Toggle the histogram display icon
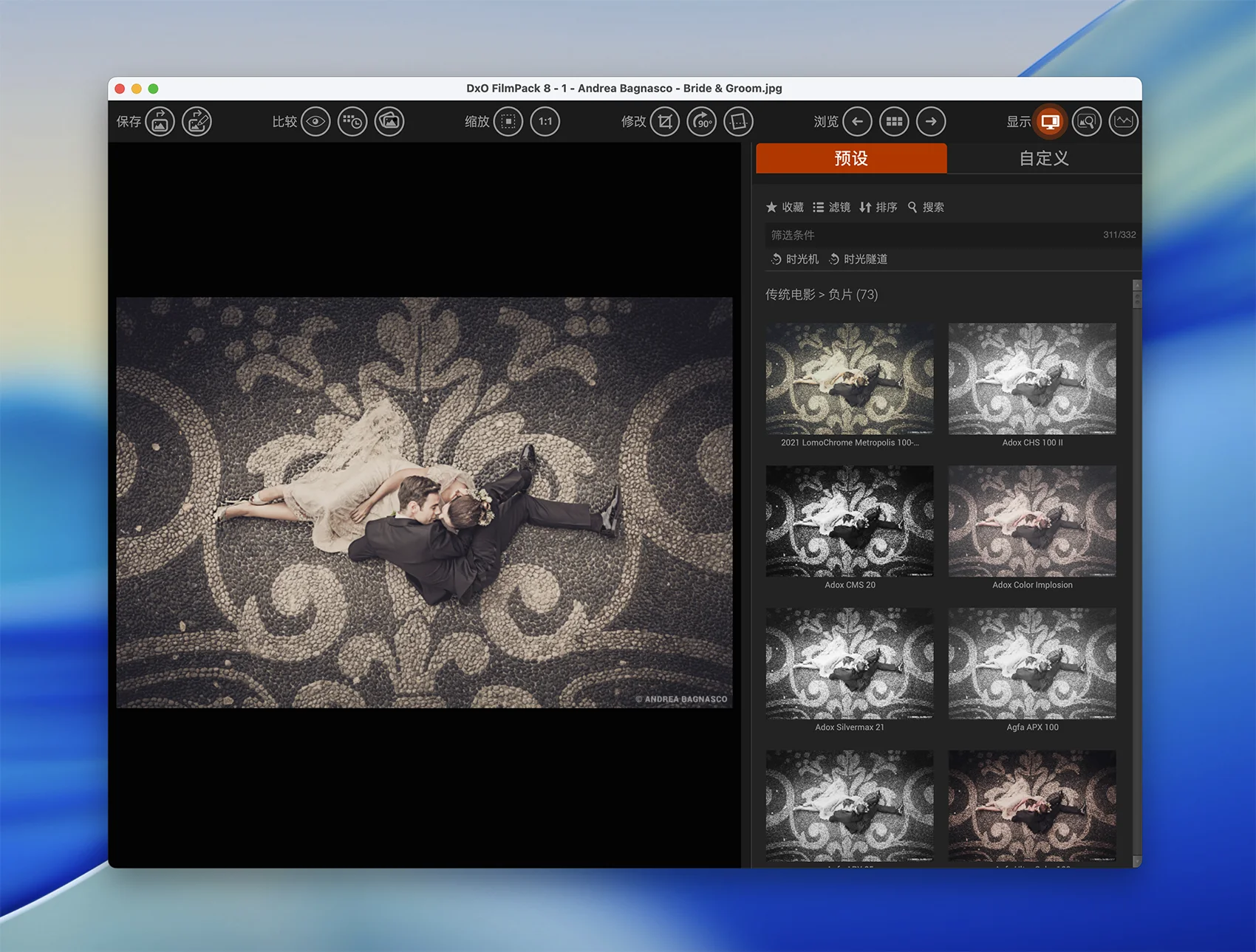The width and height of the screenshot is (1256, 952). (x=1124, y=122)
